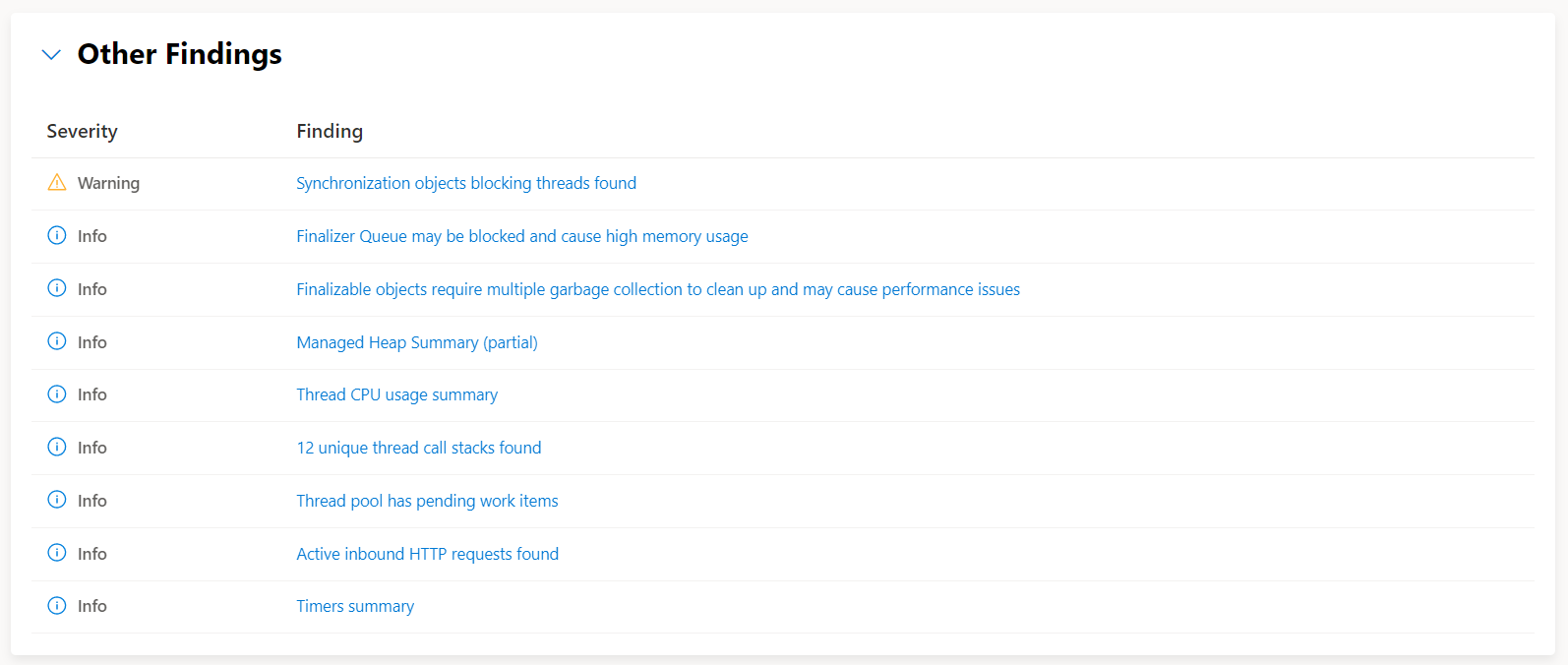The height and width of the screenshot is (665, 1568).
Task: Open Finalizer Queue may be blocked finding
Action: coord(522,236)
